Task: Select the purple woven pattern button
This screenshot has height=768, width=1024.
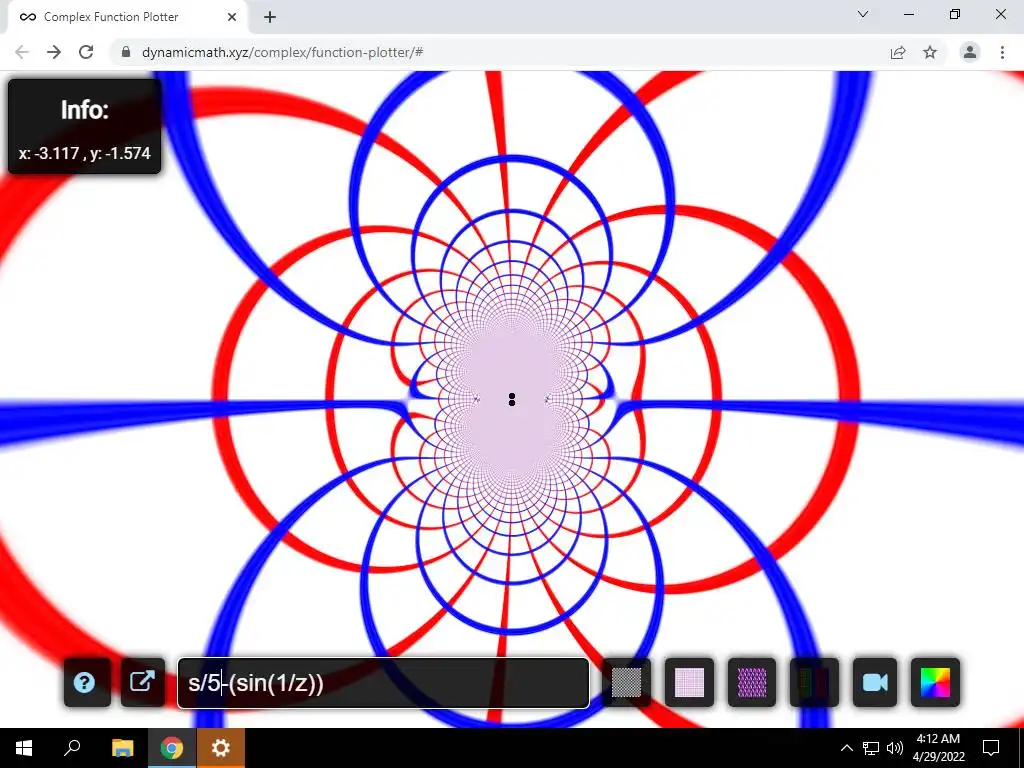Action: coord(752,682)
